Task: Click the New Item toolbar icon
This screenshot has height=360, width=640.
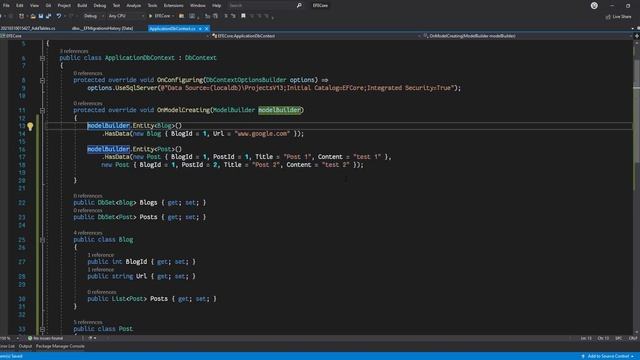Action: pos(21,16)
